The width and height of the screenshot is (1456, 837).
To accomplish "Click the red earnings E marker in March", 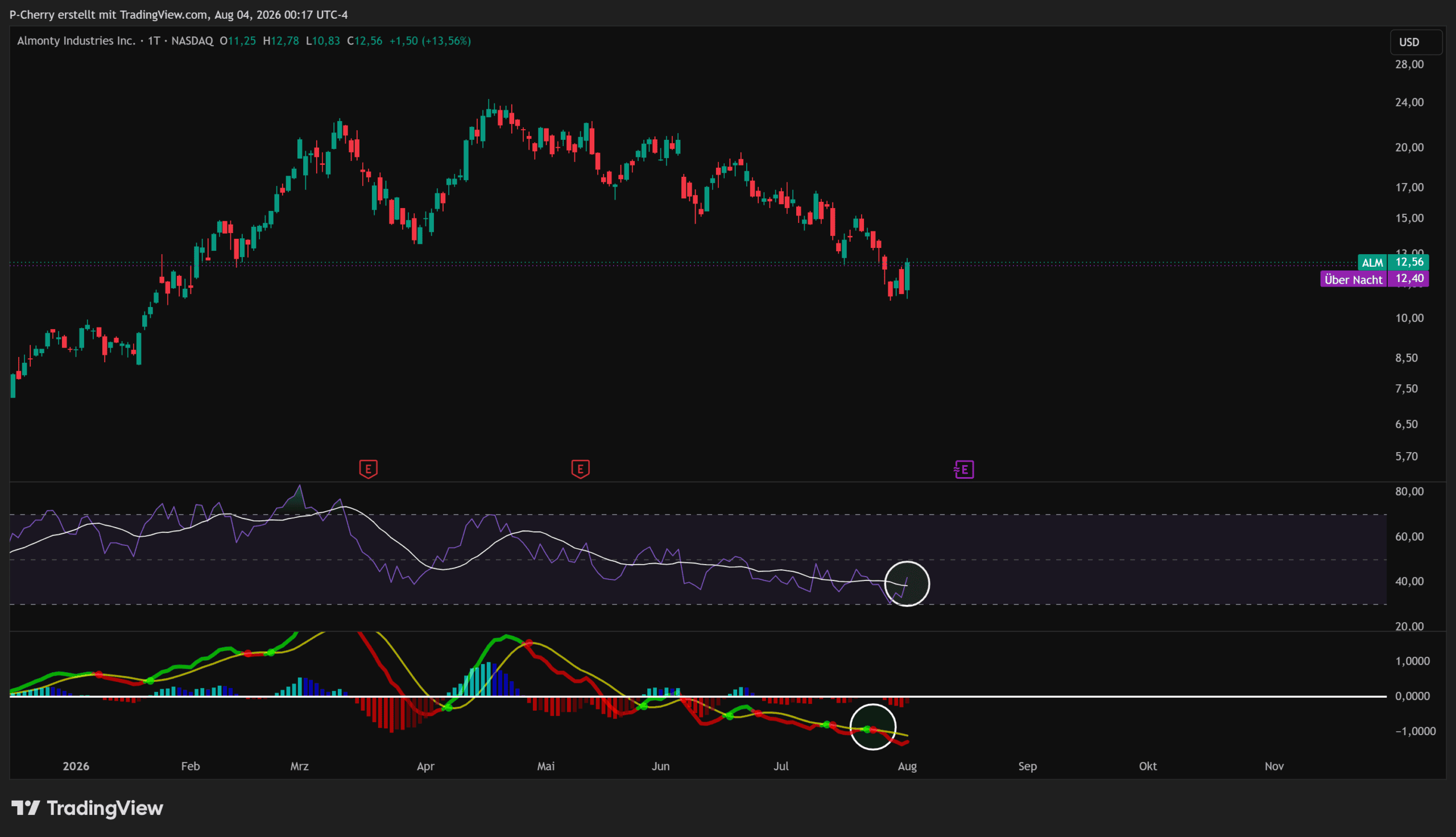I will point(369,469).
